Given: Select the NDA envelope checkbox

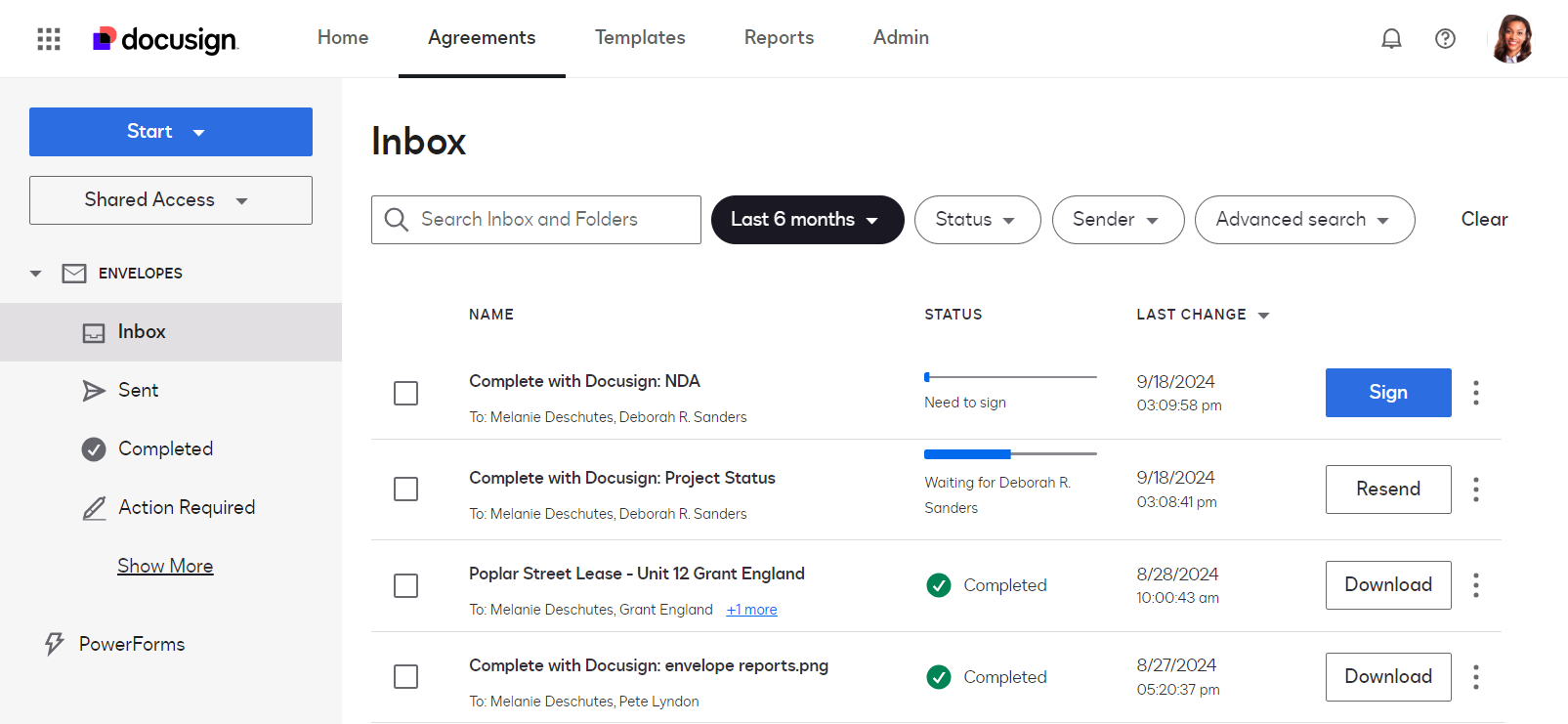Looking at the screenshot, I should (405, 393).
